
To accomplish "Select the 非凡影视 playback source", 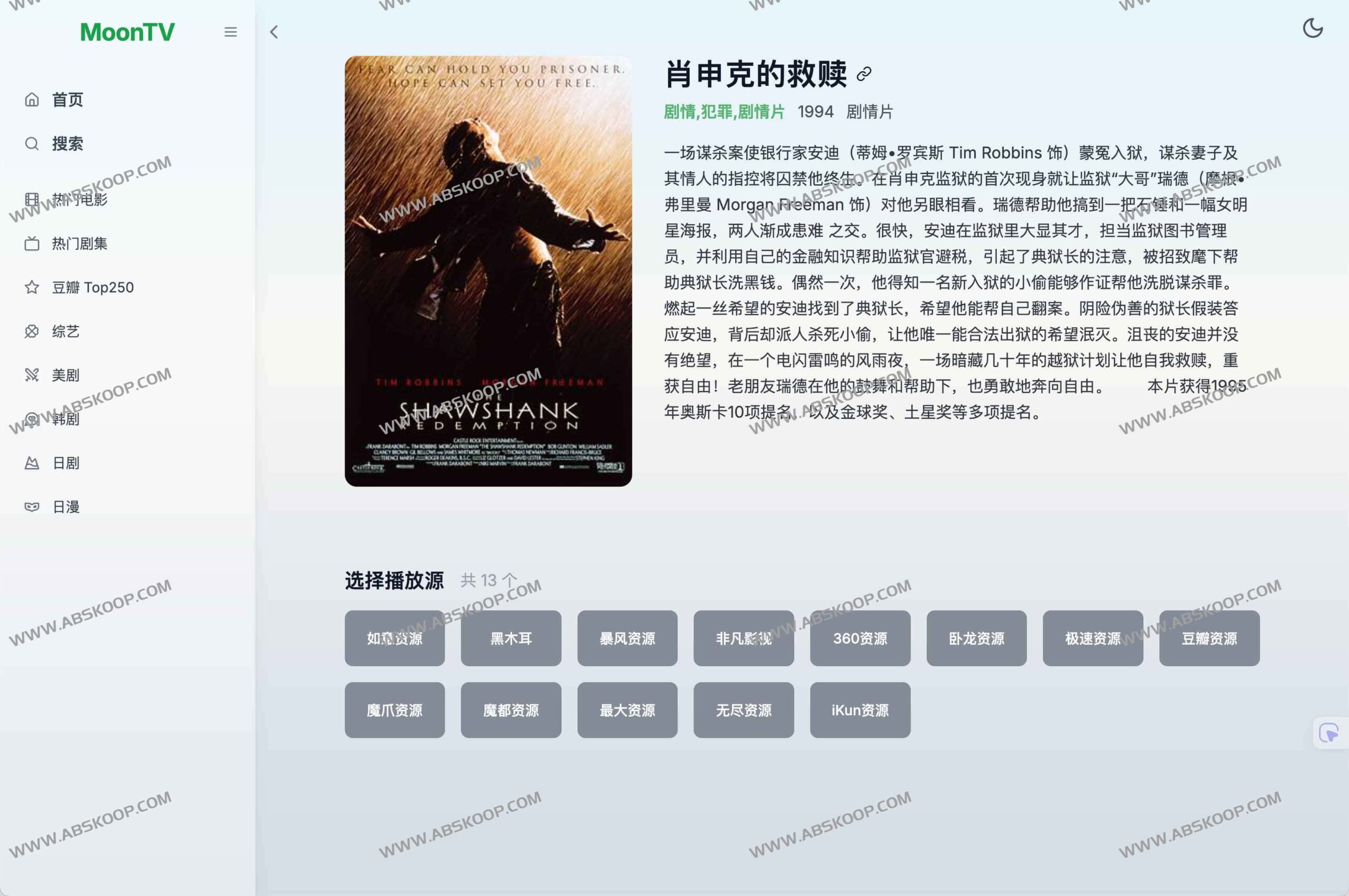I will tap(744, 638).
